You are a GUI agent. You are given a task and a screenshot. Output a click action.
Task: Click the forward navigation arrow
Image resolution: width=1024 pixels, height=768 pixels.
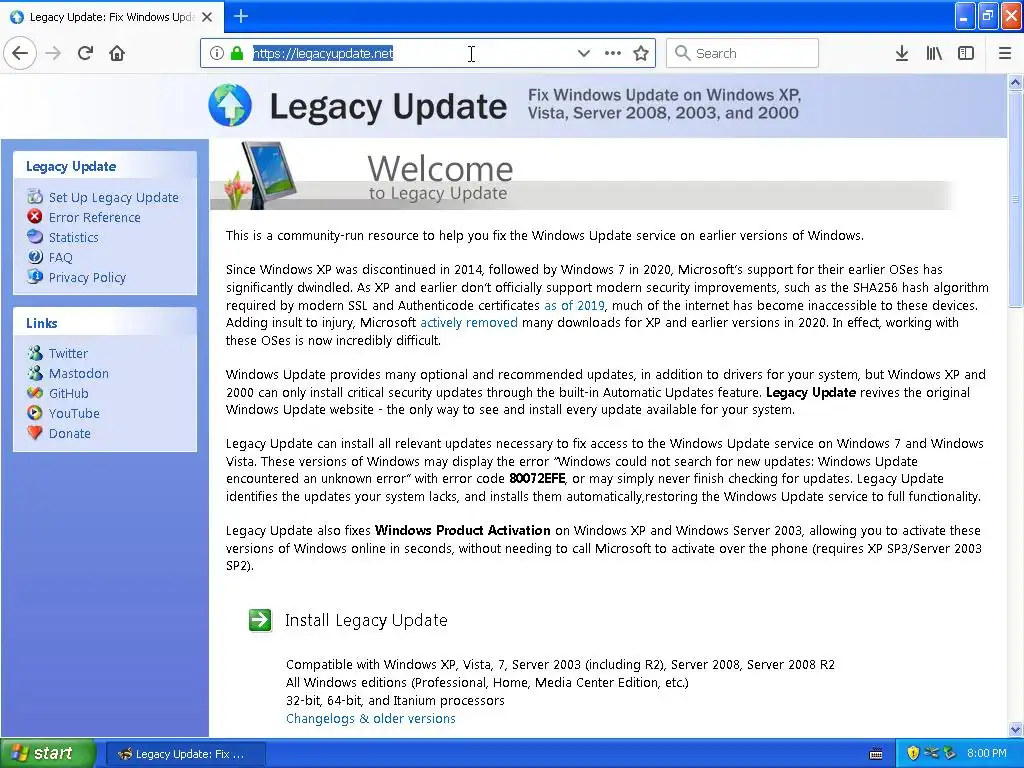click(x=54, y=53)
